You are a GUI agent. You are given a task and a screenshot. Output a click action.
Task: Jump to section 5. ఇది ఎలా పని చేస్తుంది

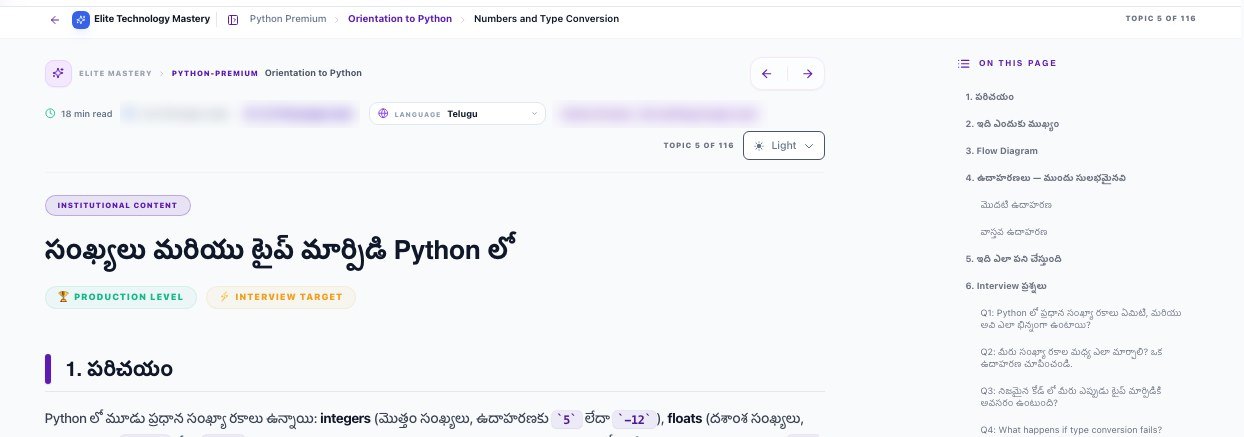[1013, 259]
